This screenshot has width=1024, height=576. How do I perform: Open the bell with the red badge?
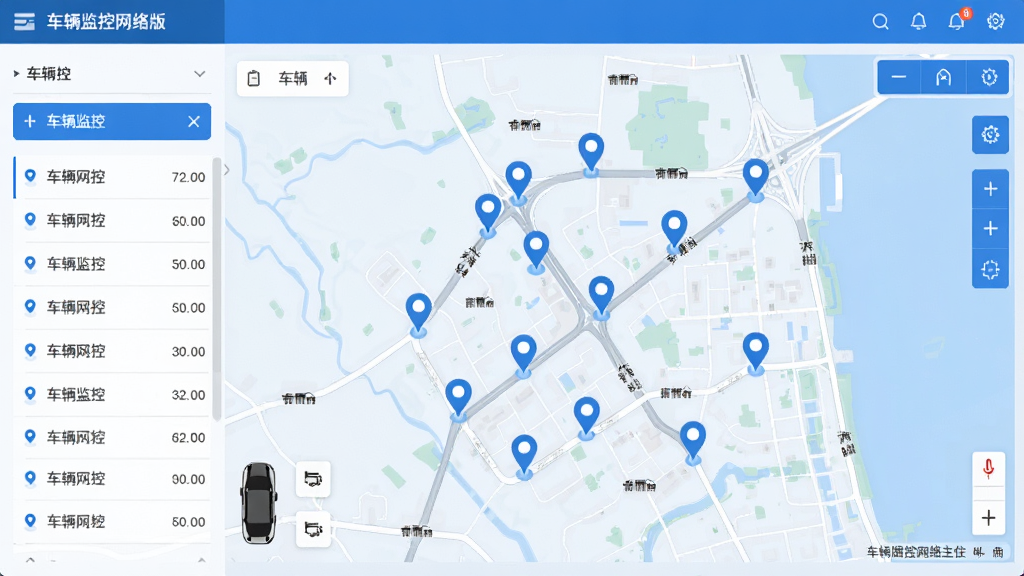coord(957,21)
